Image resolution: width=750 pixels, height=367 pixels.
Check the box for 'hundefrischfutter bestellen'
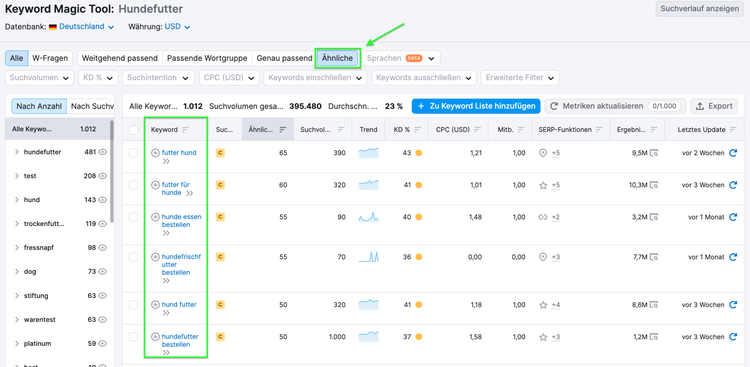pyautogui.click(x=134, y=257)
